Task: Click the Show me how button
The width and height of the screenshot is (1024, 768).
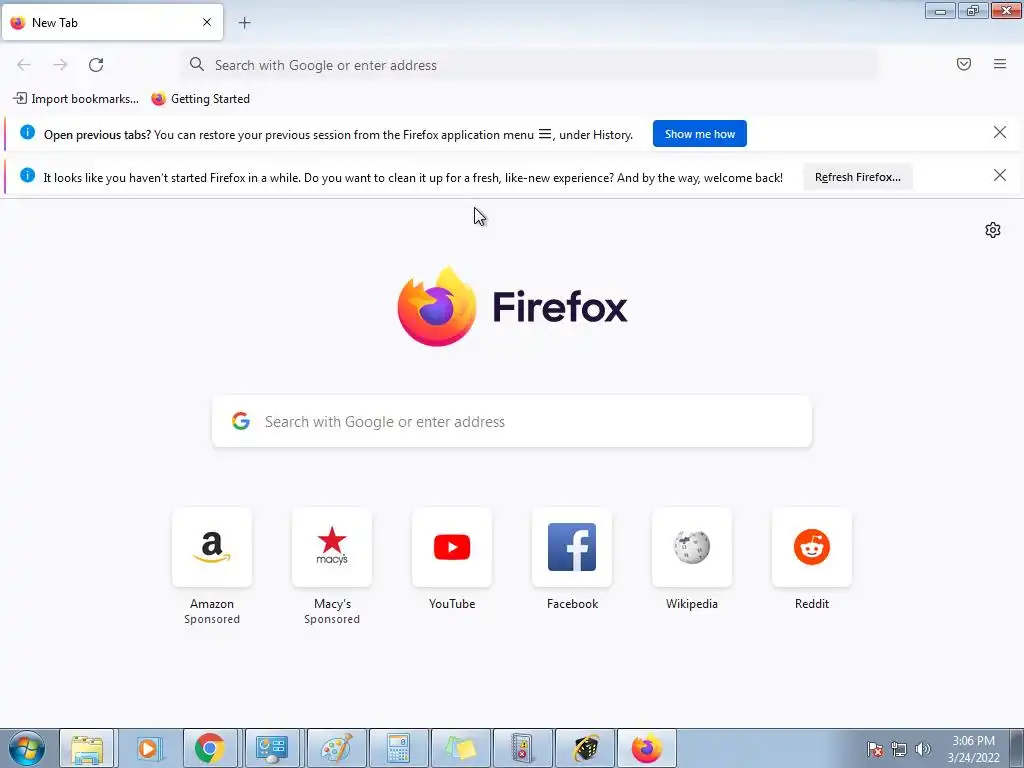Action: [x=699, y=134]
